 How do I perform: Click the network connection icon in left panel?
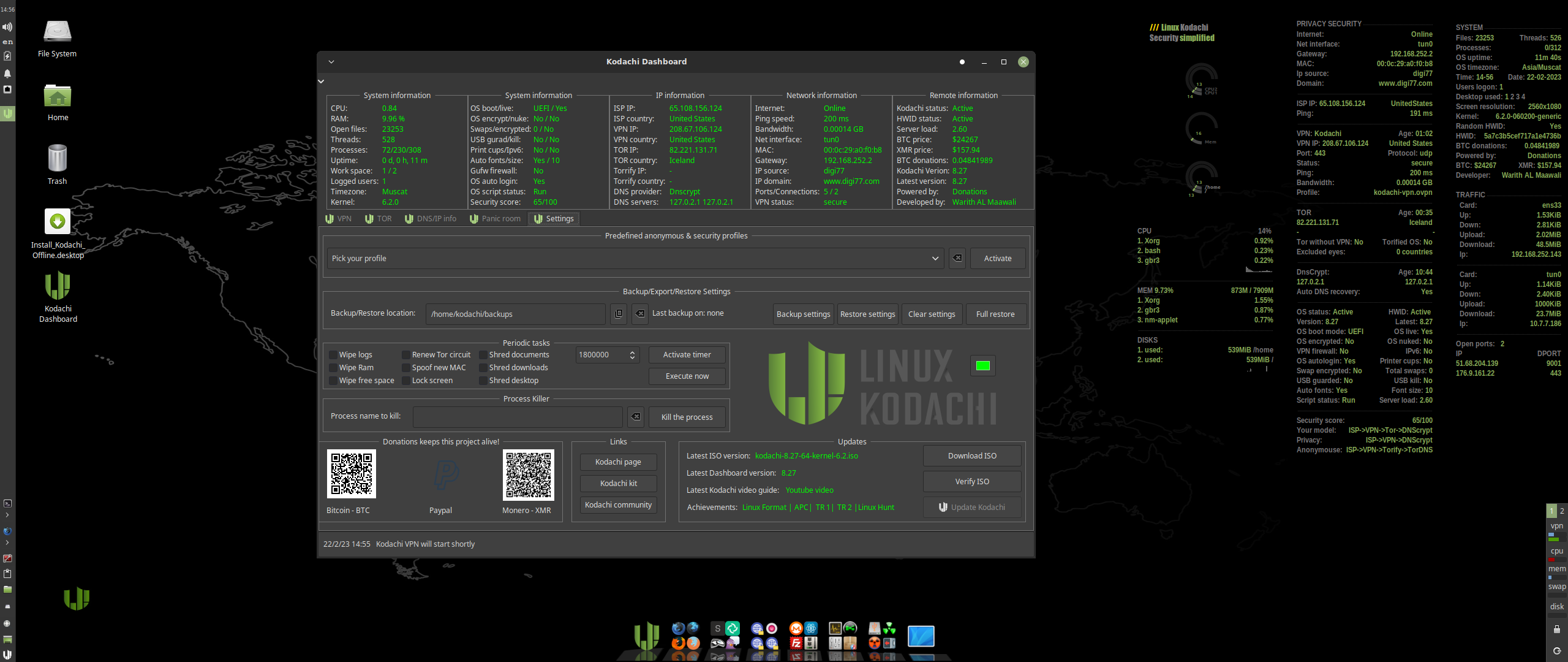7,89
